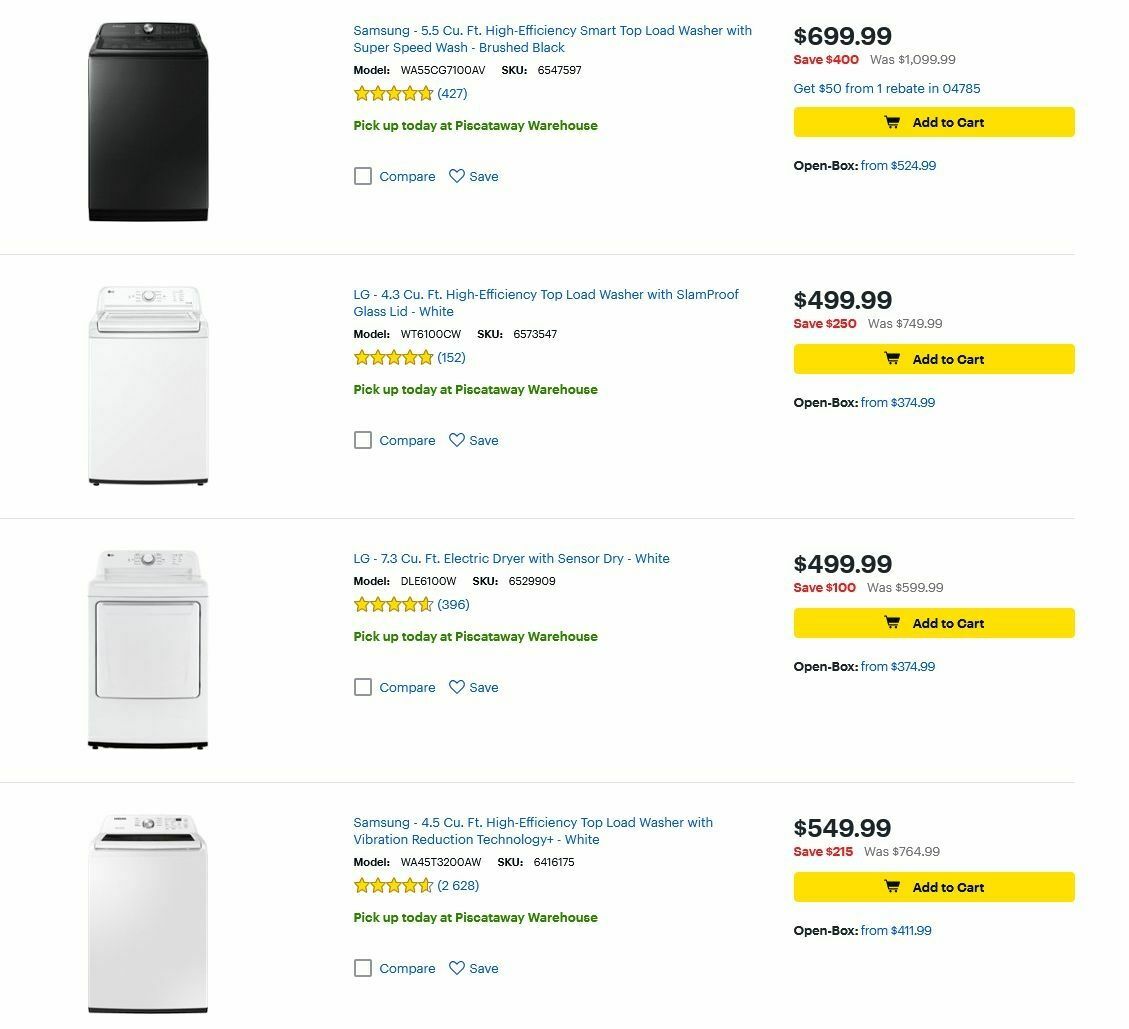Click the heart Save icon for the LG top load washer

point(458,440)
